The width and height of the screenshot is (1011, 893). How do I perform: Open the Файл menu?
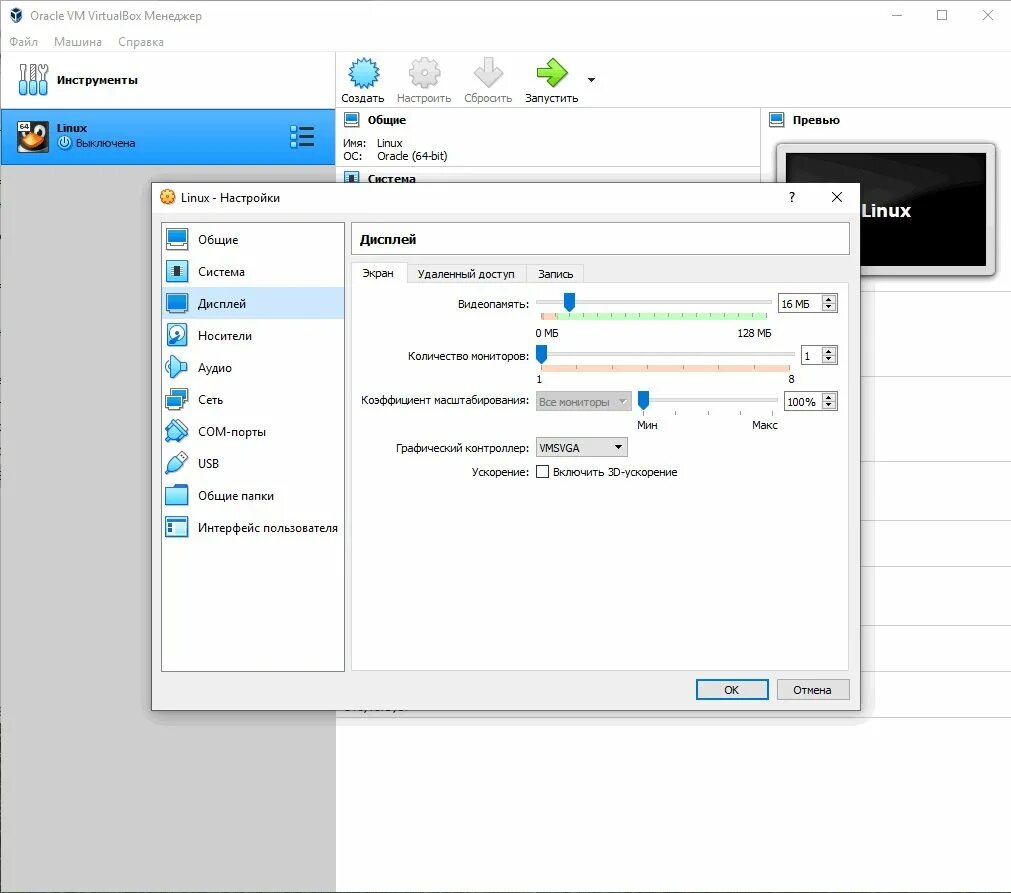click(x=24, y=42)
